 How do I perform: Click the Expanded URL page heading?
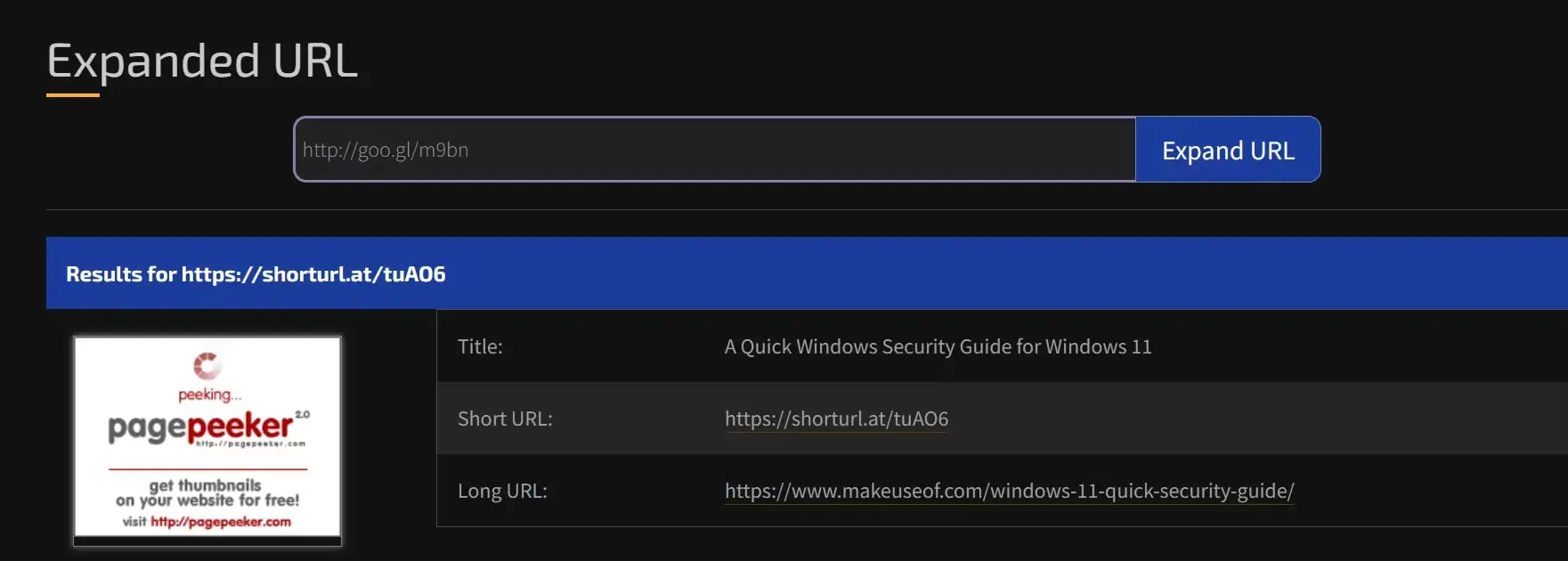(x=202, y=61)
